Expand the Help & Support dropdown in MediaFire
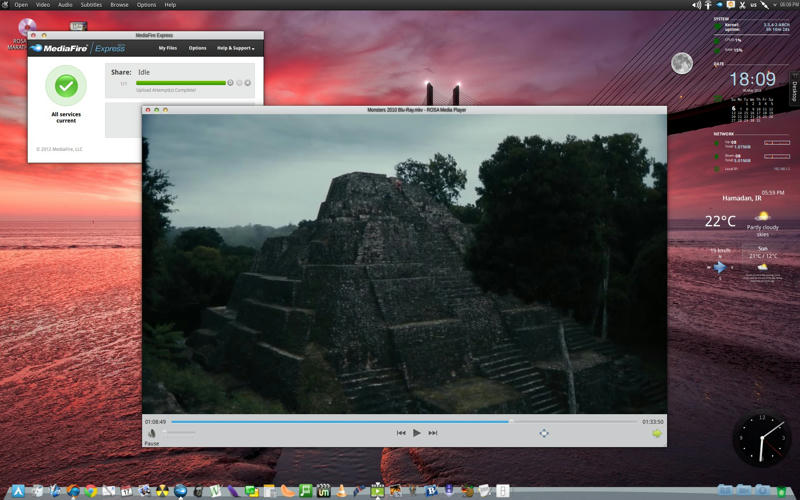This screenshot has width=800, height=500. click(x=236, y=48)
